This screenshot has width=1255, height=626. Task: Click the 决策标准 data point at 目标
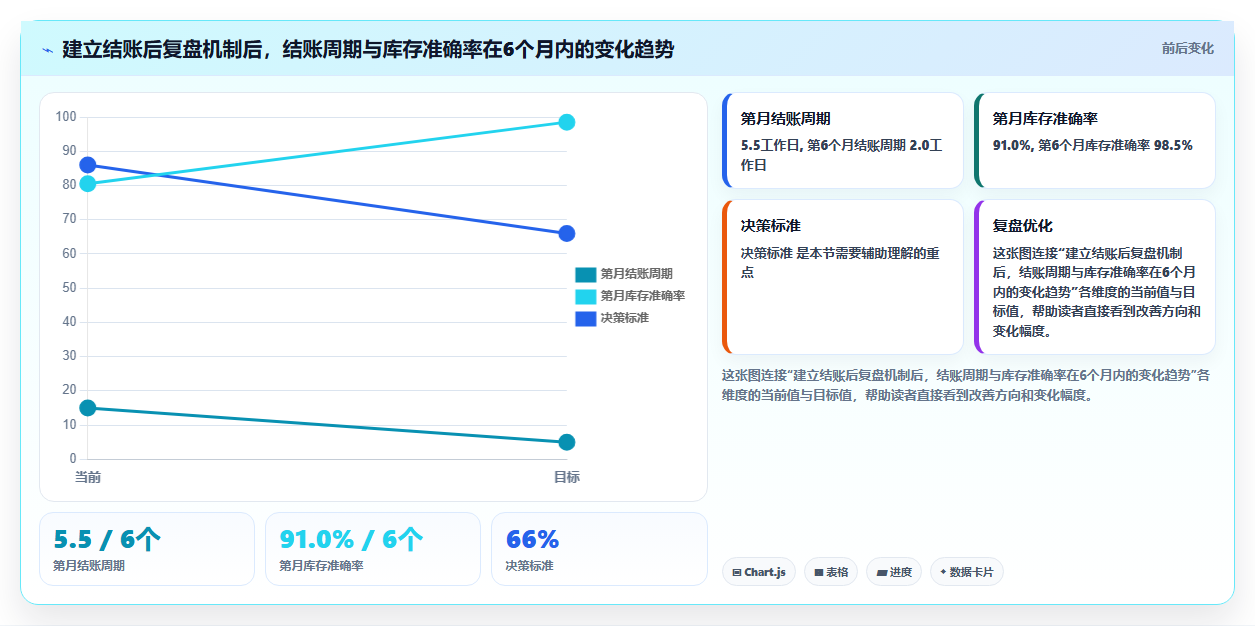(x=567, y=233)
